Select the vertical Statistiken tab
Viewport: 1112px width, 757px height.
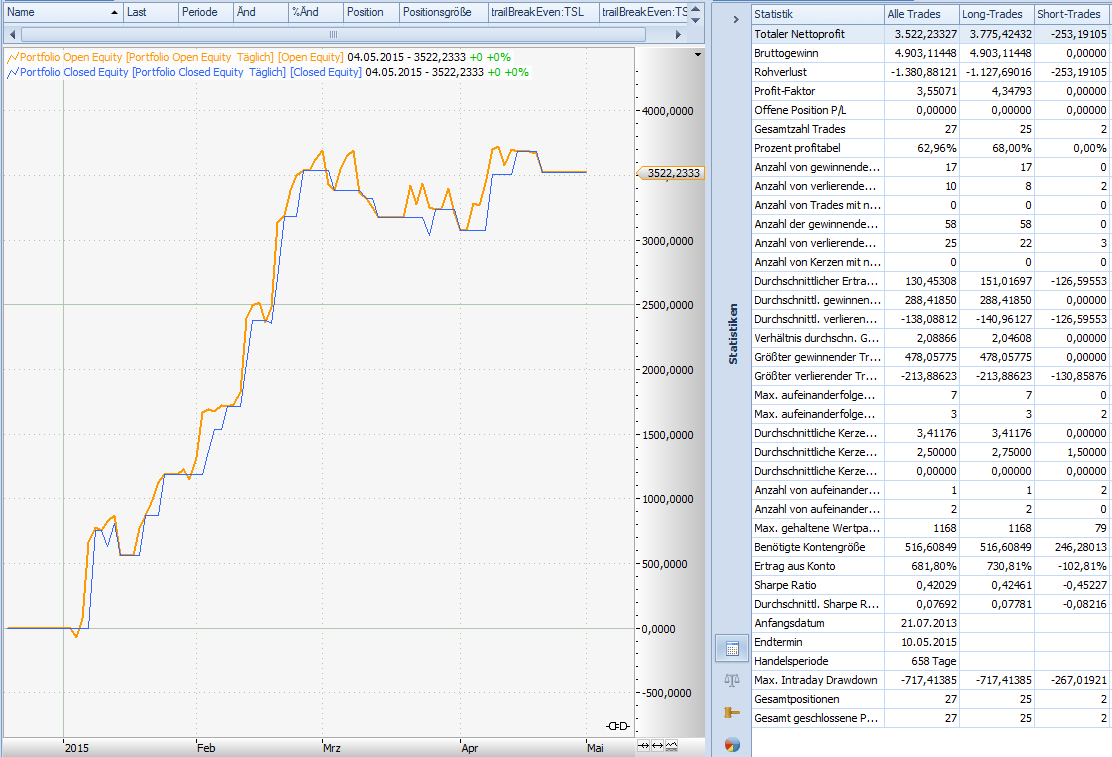tap(733, 334)
